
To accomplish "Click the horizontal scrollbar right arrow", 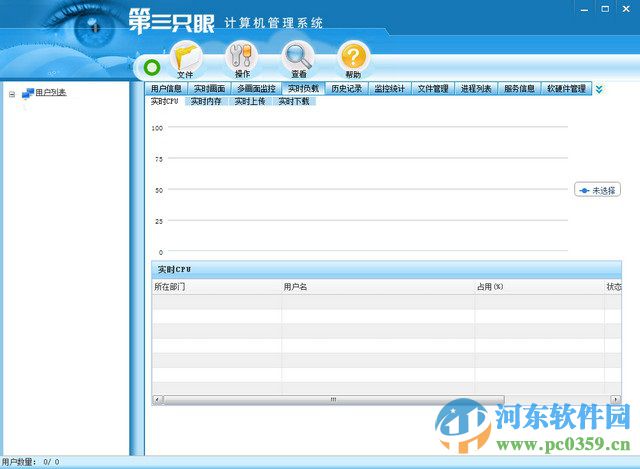I will click(616, 399).
